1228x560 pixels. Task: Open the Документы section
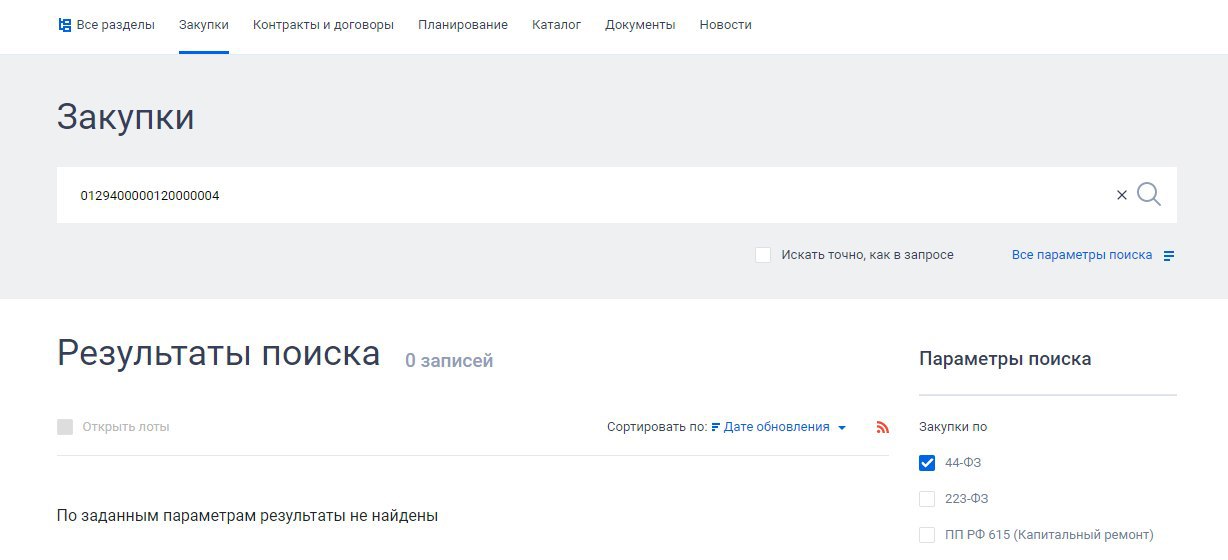click(640, 25)
